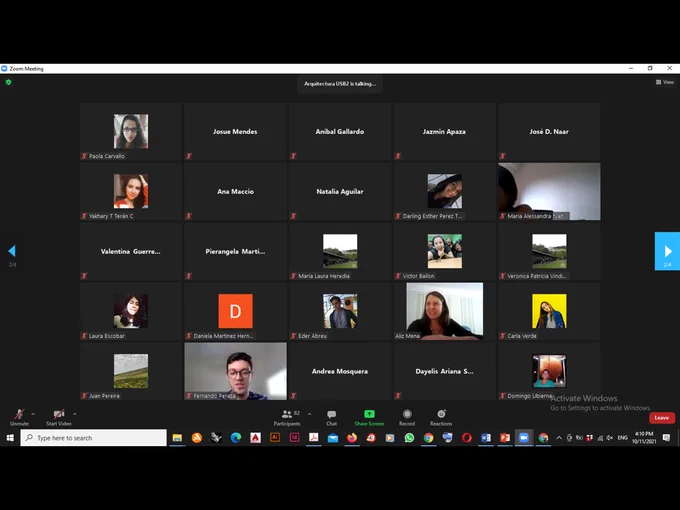Select the Dayelis Ariana S... participant tile
Viewport: 680px width, 510px height.
tap(445, 371)
